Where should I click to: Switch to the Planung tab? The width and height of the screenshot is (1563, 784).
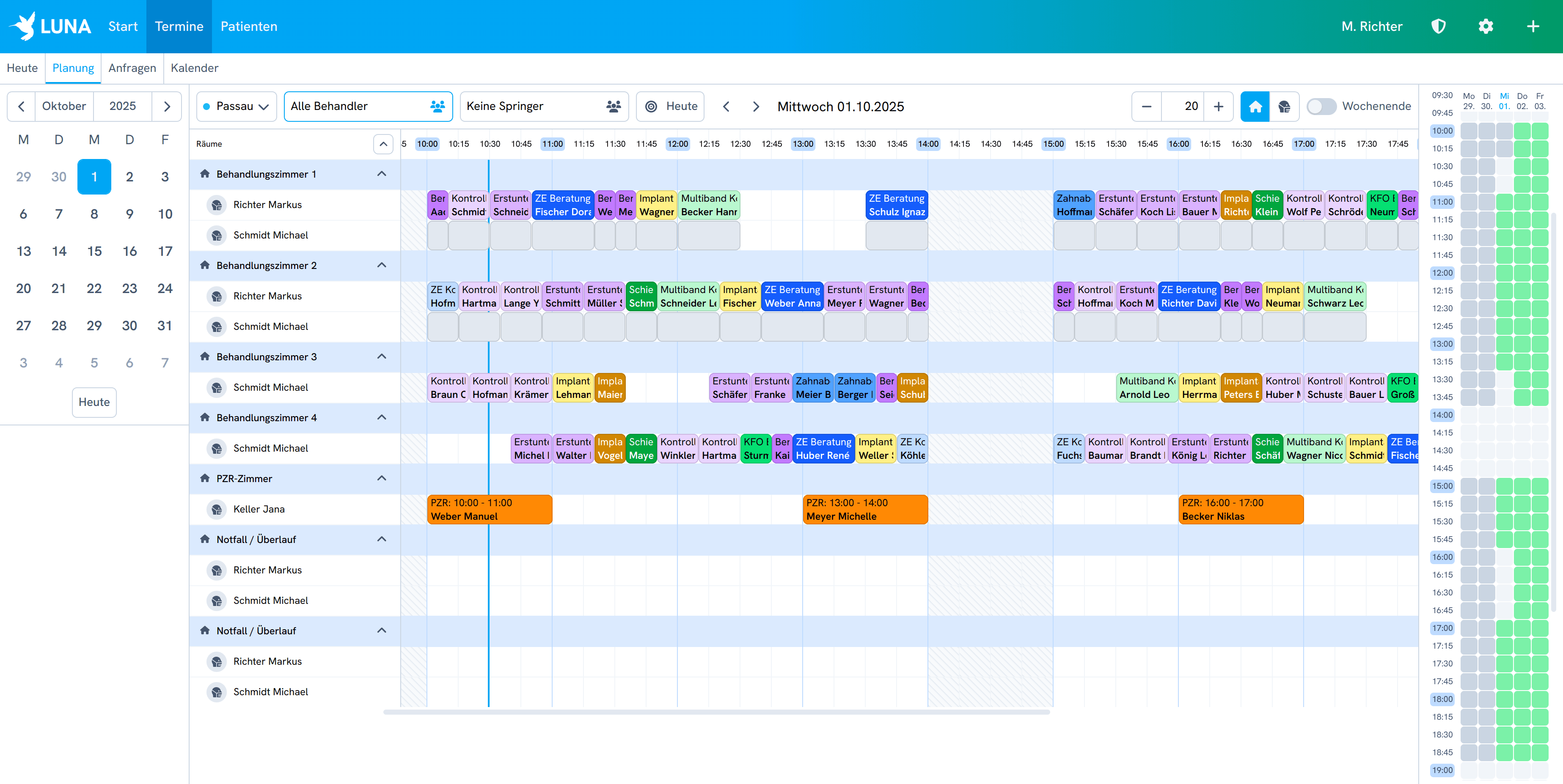click(74, 68)
